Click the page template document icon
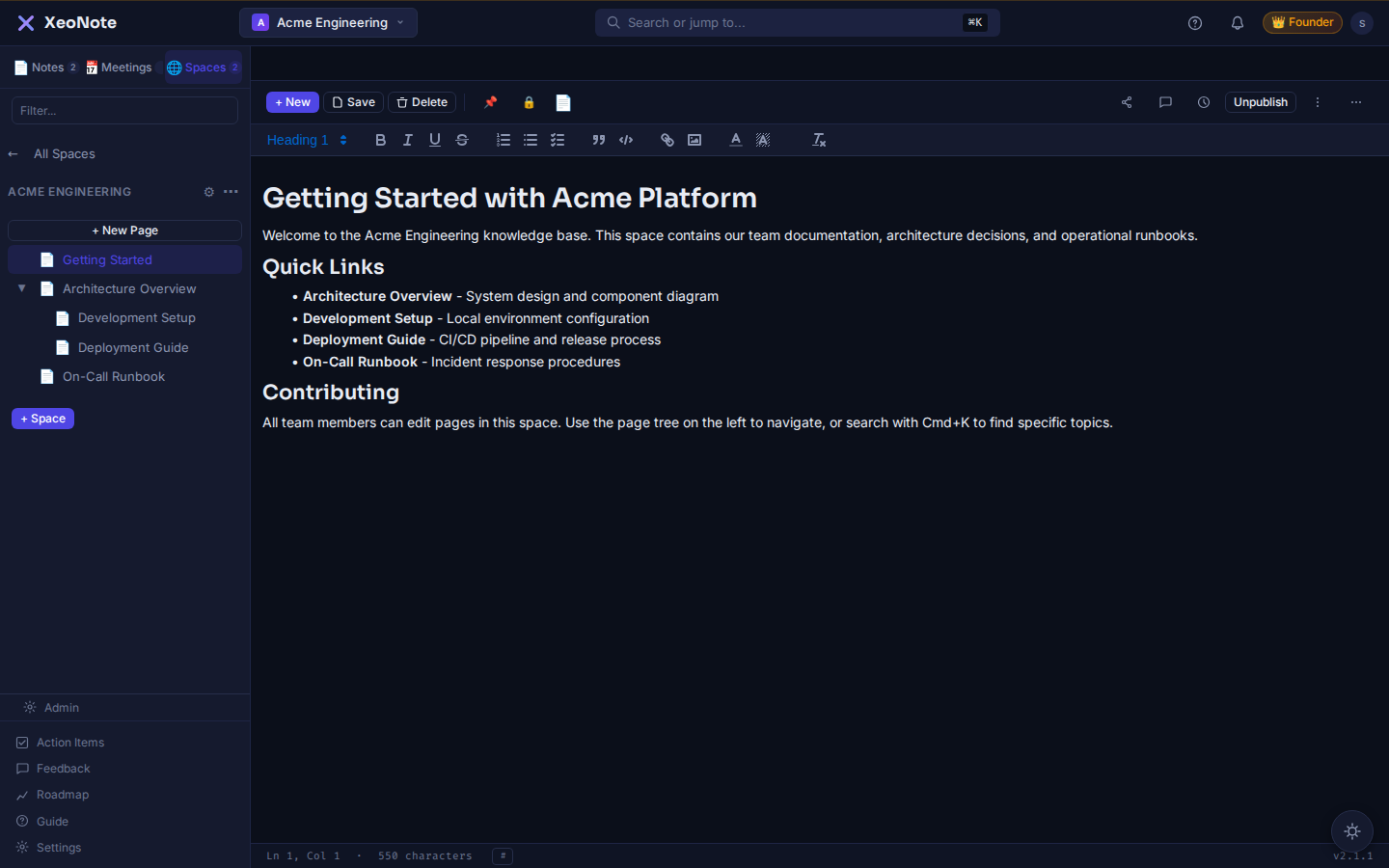Screen dimensions: 1389x868 [563, 102]
